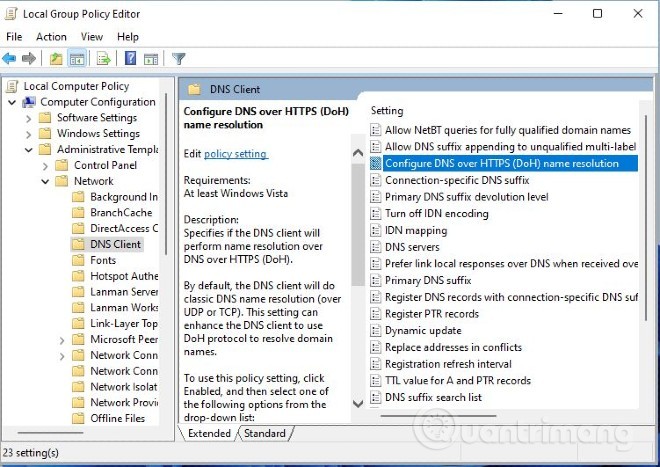660x467 pixels.
Task: Click the Filter funnel toolbar icon
Action: coord(178,59)
